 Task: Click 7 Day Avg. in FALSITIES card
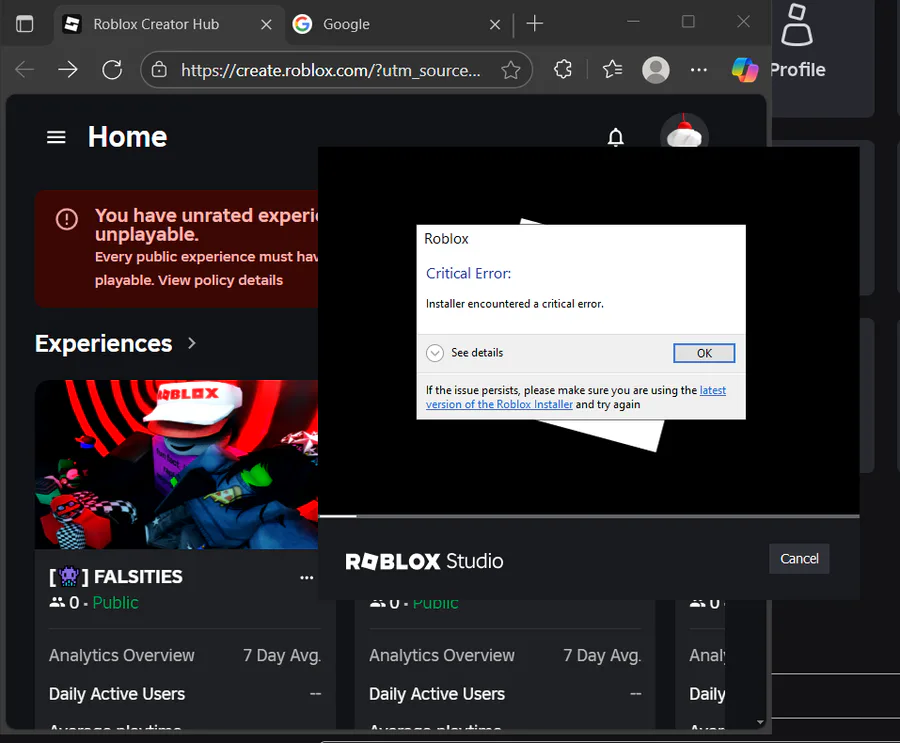(x=282, y=655)
